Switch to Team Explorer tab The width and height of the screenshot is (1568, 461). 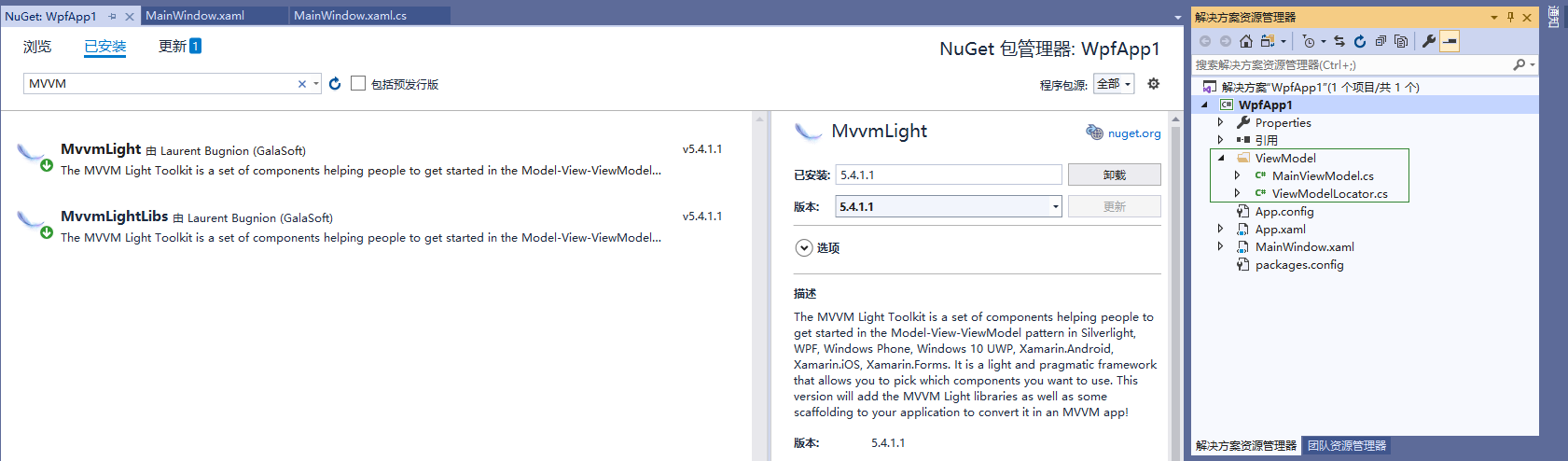(x=1347, y=446)
